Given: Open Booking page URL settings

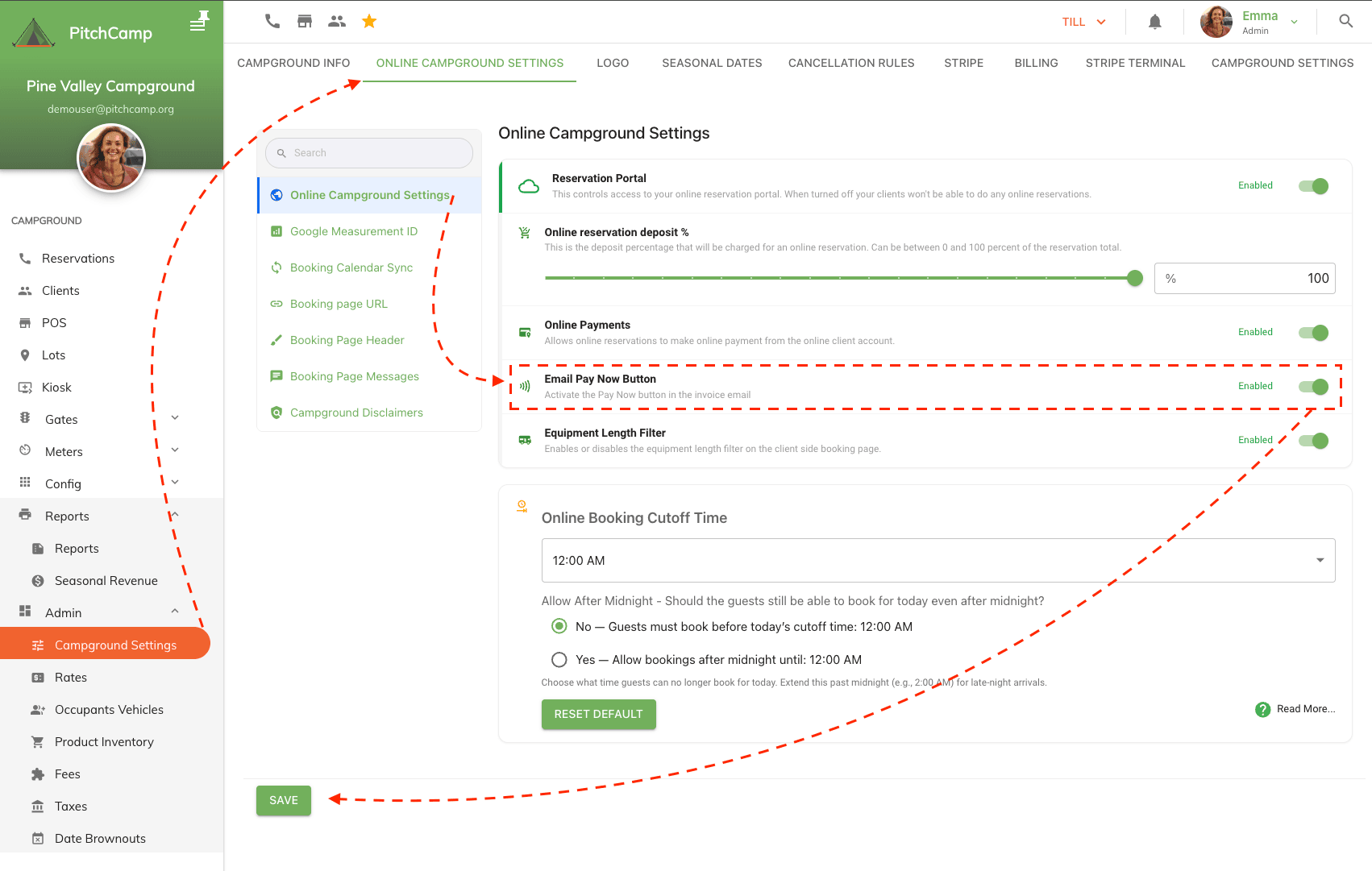Looking at the screenshot, I should pyautogui.click(x=369, y=304).
